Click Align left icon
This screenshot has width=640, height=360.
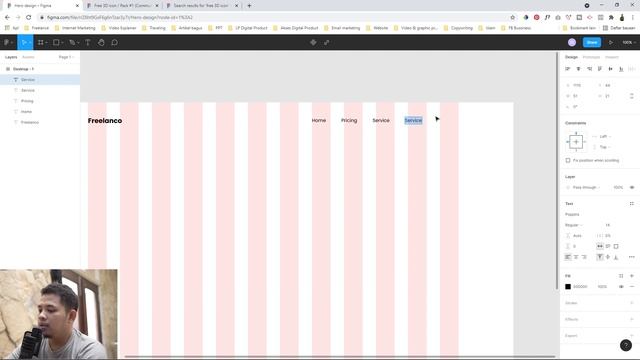click(568, 69)
